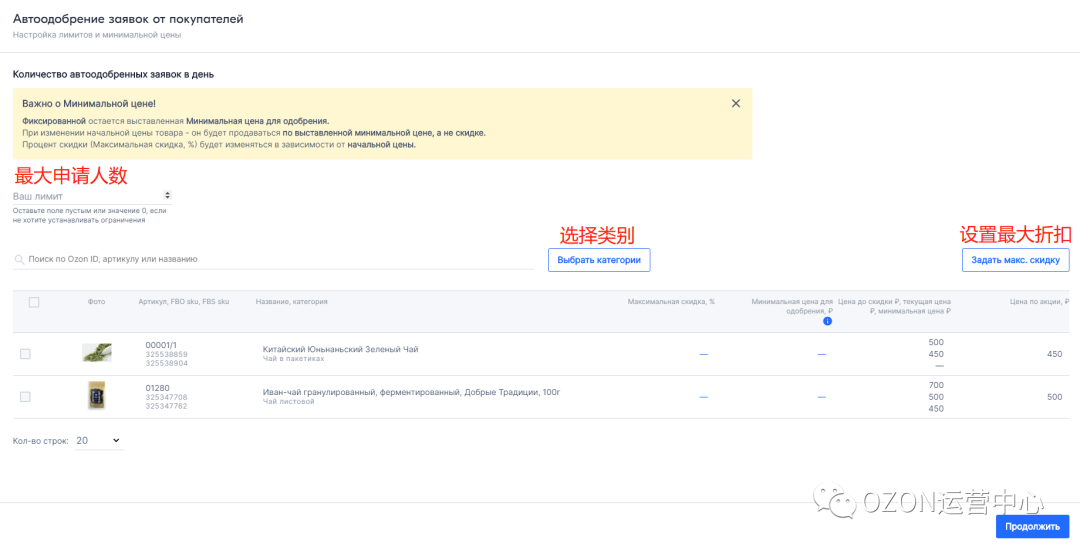Click the Фото column header
The image size is (1080, 550).
pyautogui.click(x=96, y=302)
